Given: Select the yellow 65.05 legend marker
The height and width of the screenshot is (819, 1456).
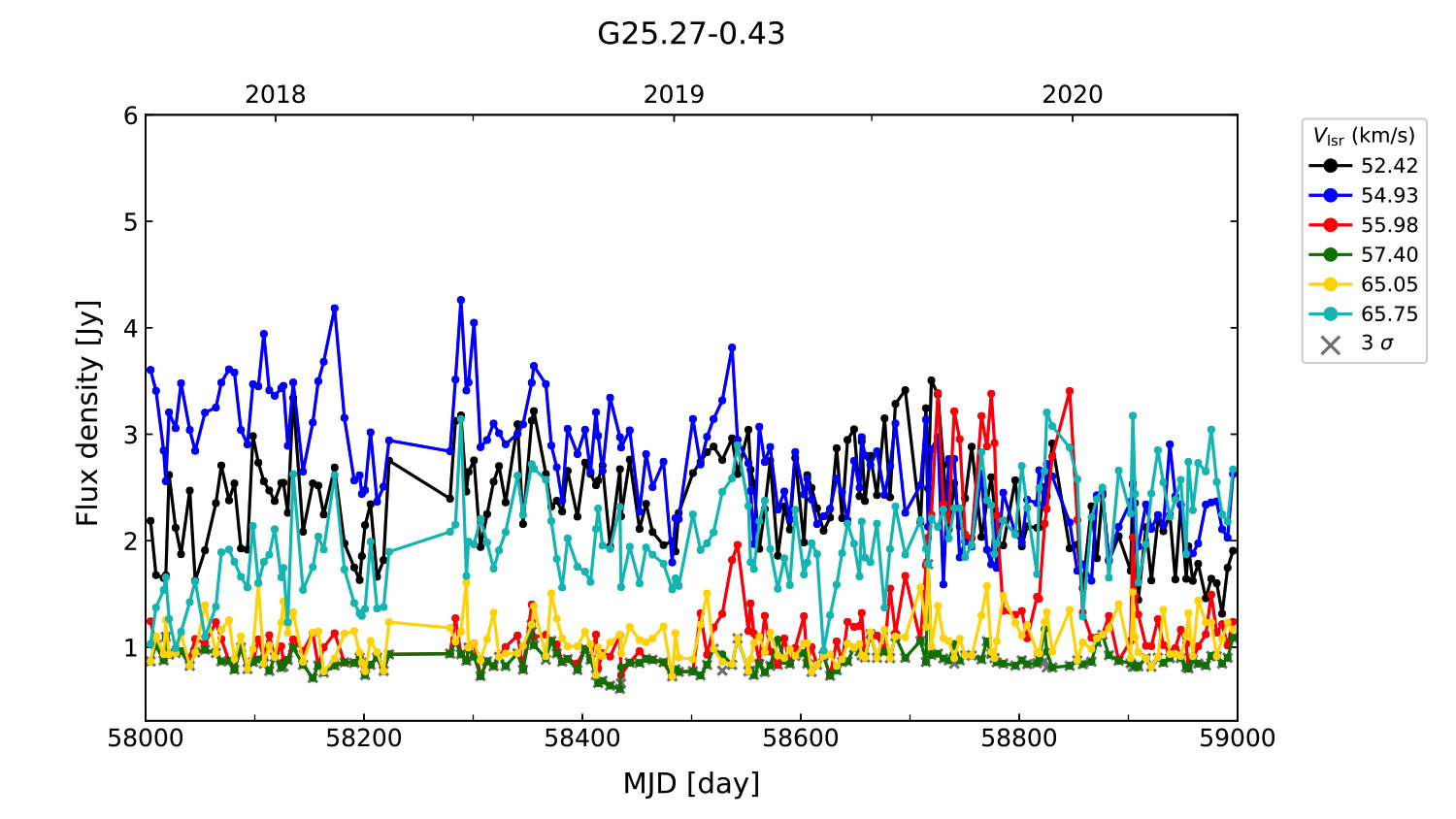Looking at the screenshot, I should click(x=1330, y=284).
